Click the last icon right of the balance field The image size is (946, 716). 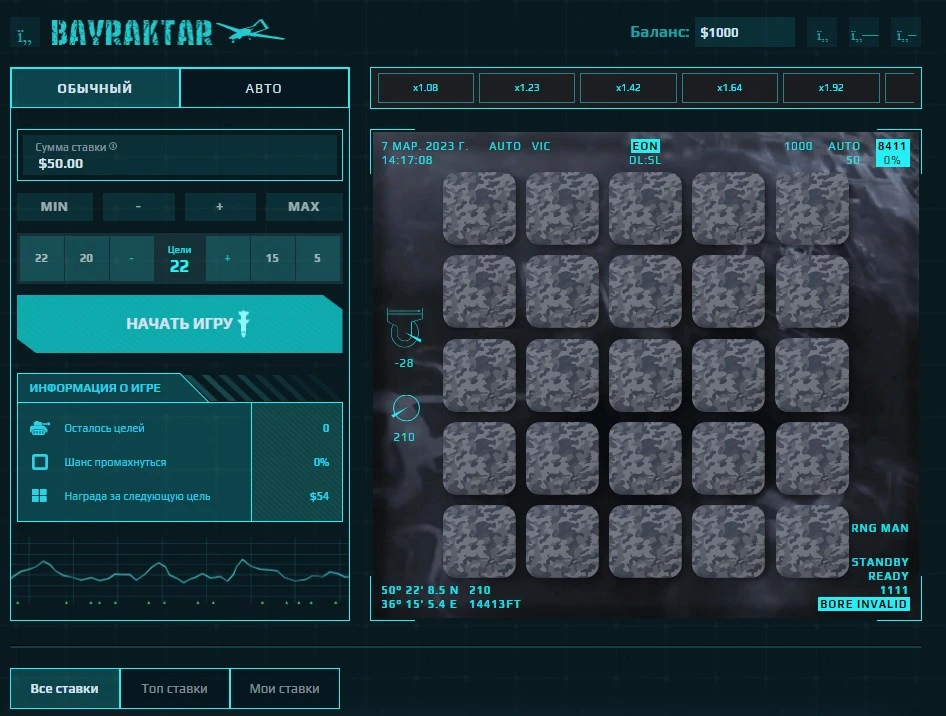click(906, 33)
